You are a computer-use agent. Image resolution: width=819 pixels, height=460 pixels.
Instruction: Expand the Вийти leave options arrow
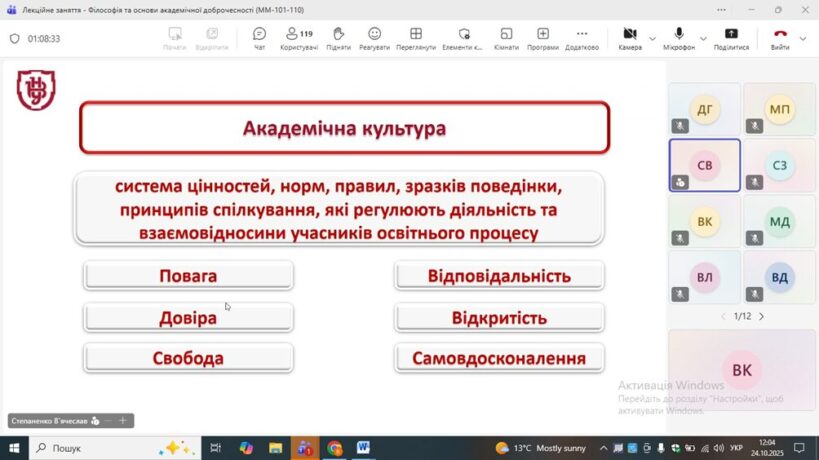tap(804, 38)
